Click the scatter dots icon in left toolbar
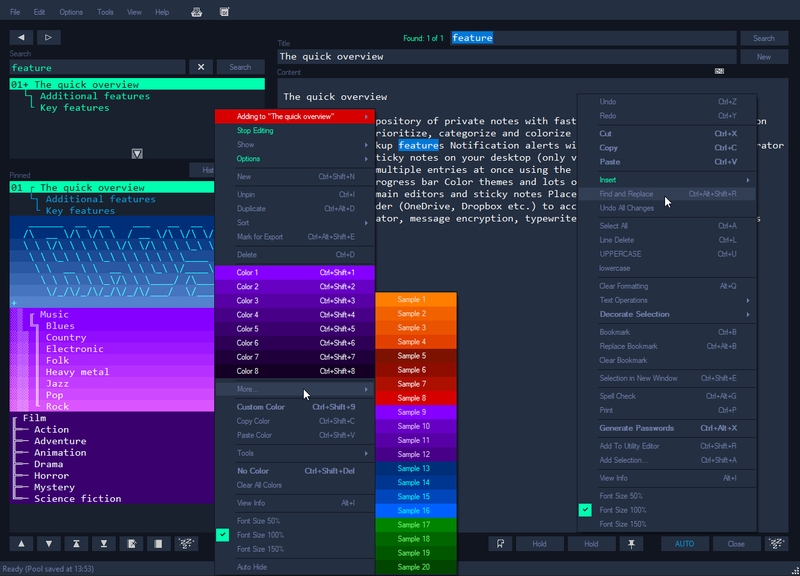This screenshot has width=800, height=576. (186, 544)
